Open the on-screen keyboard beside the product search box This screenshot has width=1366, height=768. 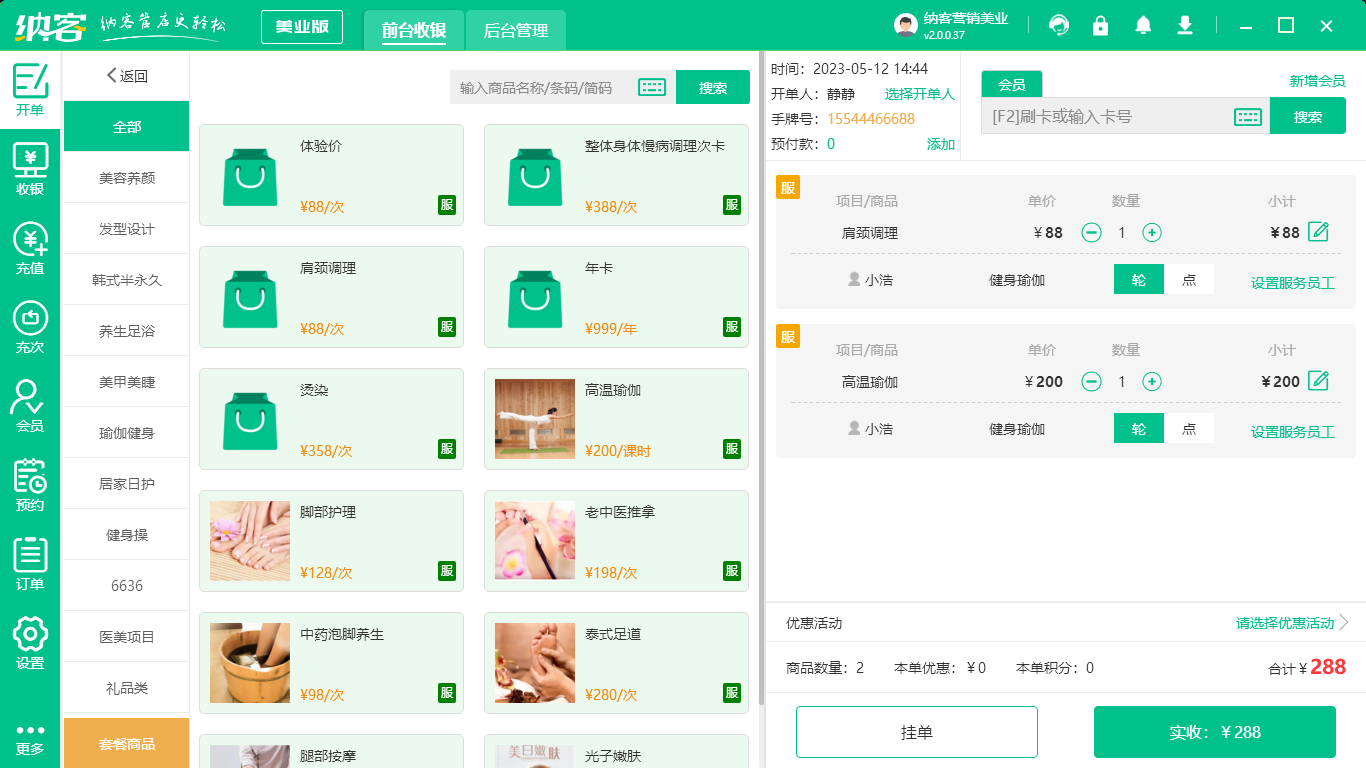pos(652,87)
